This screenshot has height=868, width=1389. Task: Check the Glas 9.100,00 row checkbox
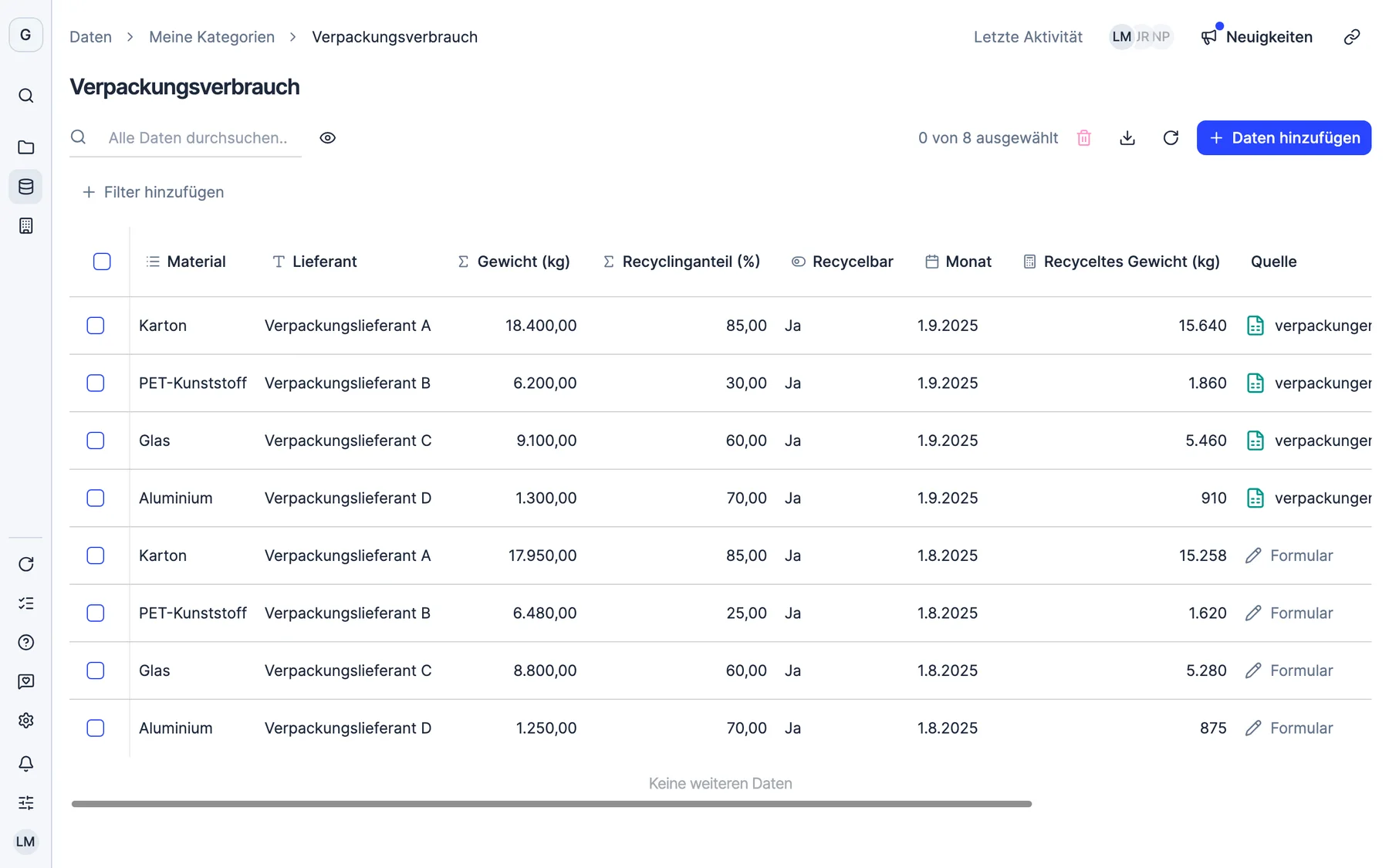(x=96, y=441)
